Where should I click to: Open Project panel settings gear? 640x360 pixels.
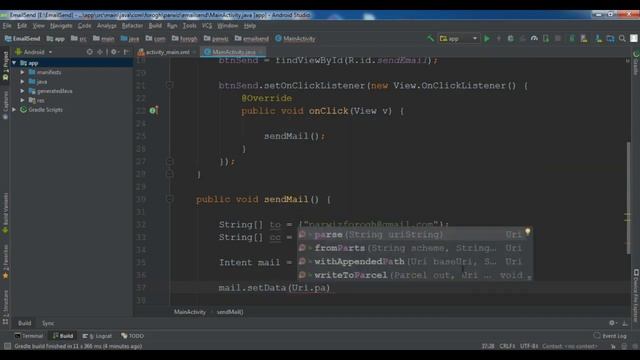114,52
